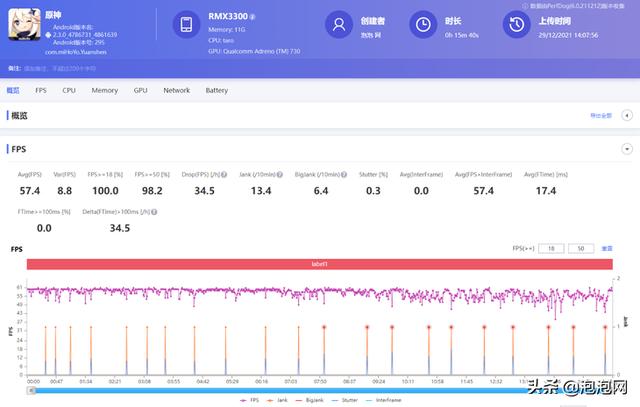Open the Memory tab

(104, 90)
